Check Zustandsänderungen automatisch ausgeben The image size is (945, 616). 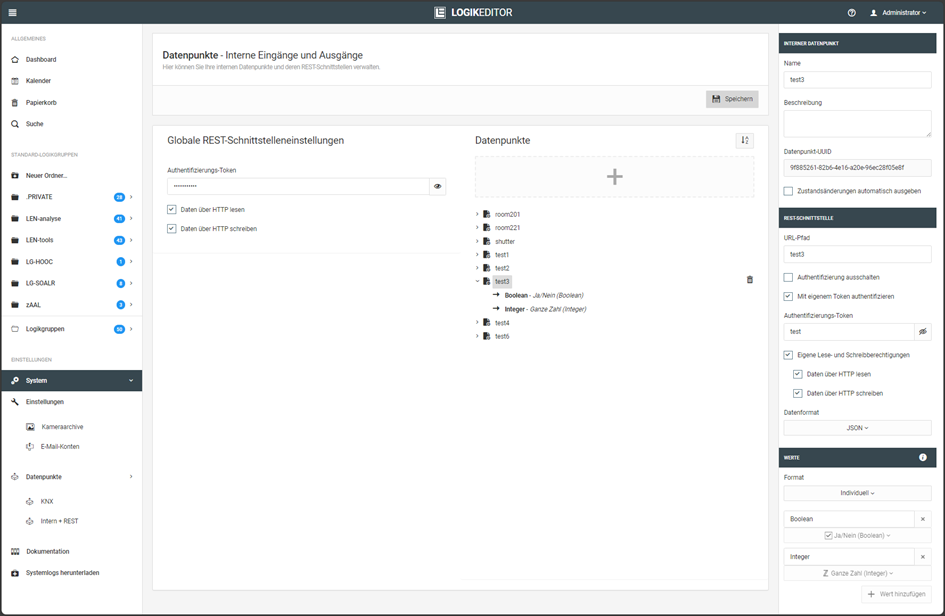(789, 191)
